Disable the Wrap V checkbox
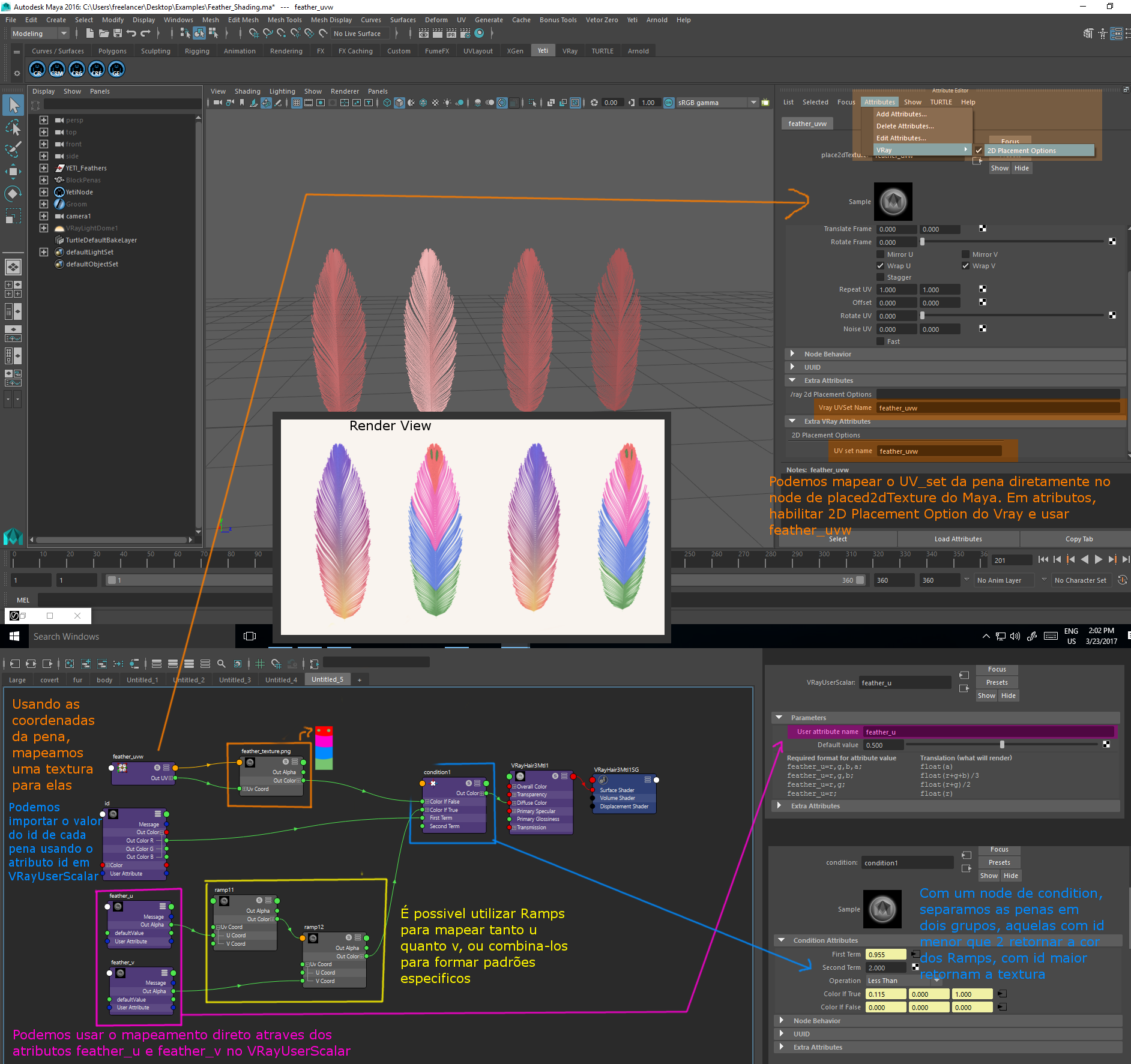 coord(966,266)
